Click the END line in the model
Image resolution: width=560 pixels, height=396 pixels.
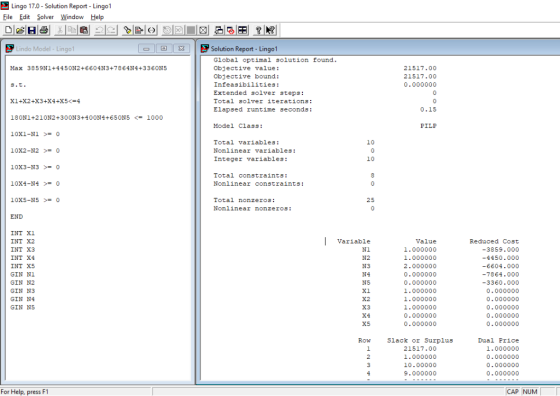[16, 216]
